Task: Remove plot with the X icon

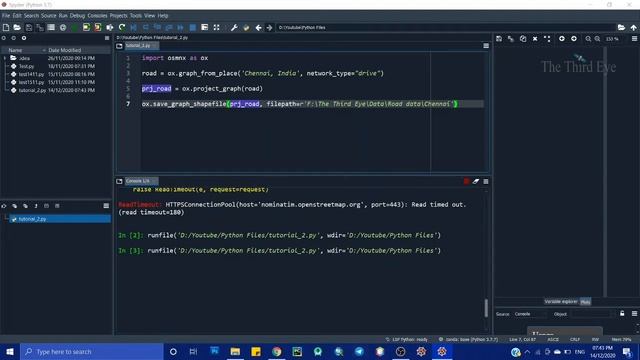Action: (x=535, y=39)
